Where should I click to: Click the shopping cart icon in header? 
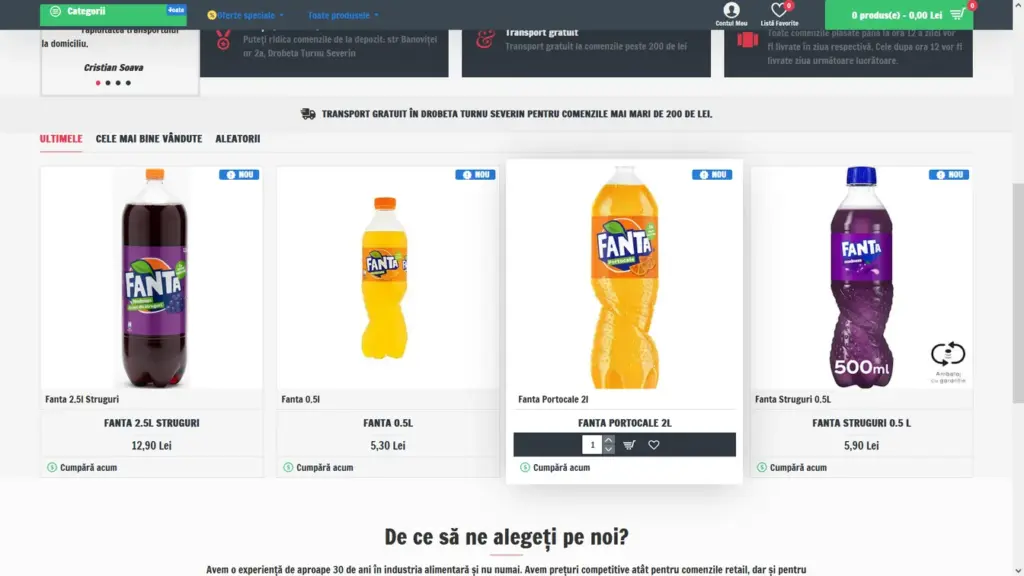[957, 14]
